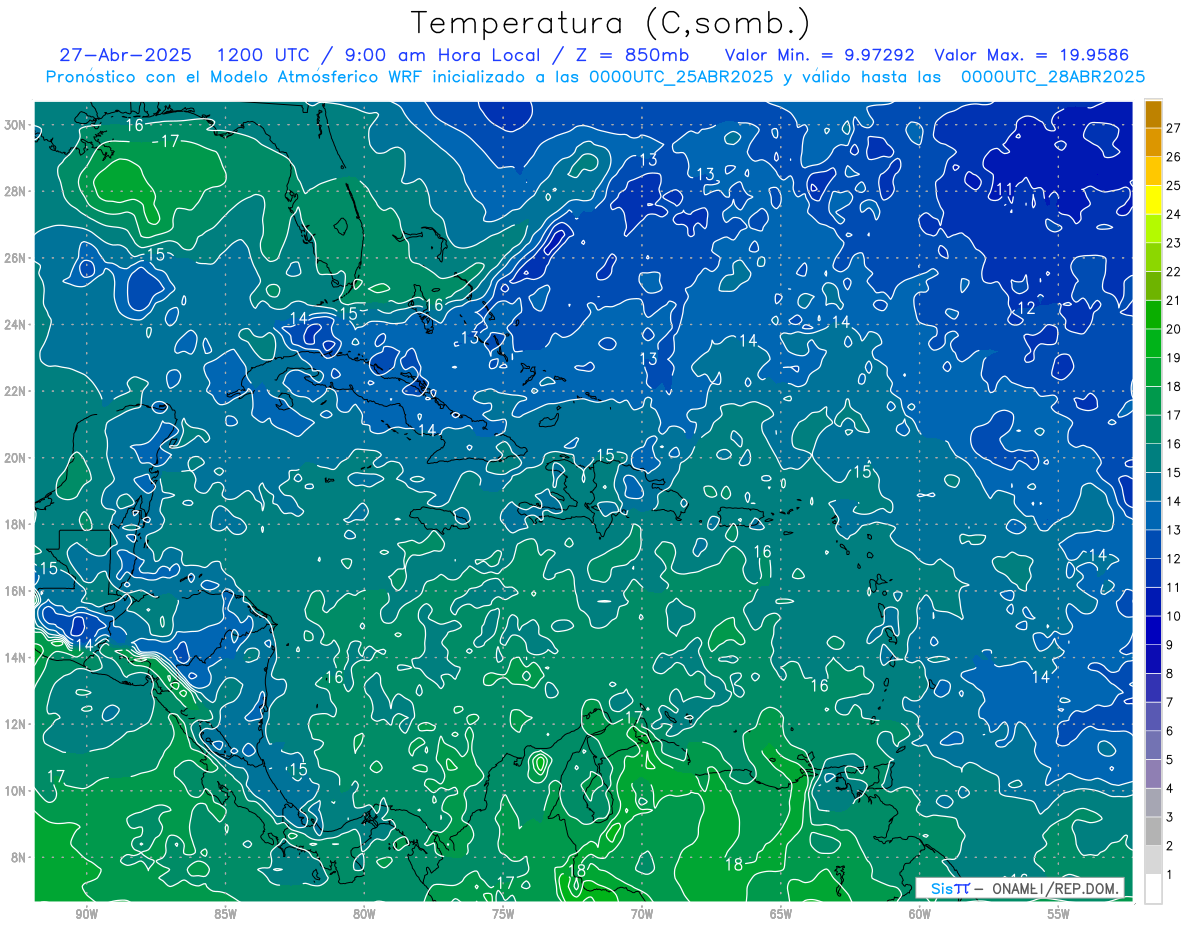Click the purple legend swatch between 5 and 6

tap(1153, 746)
